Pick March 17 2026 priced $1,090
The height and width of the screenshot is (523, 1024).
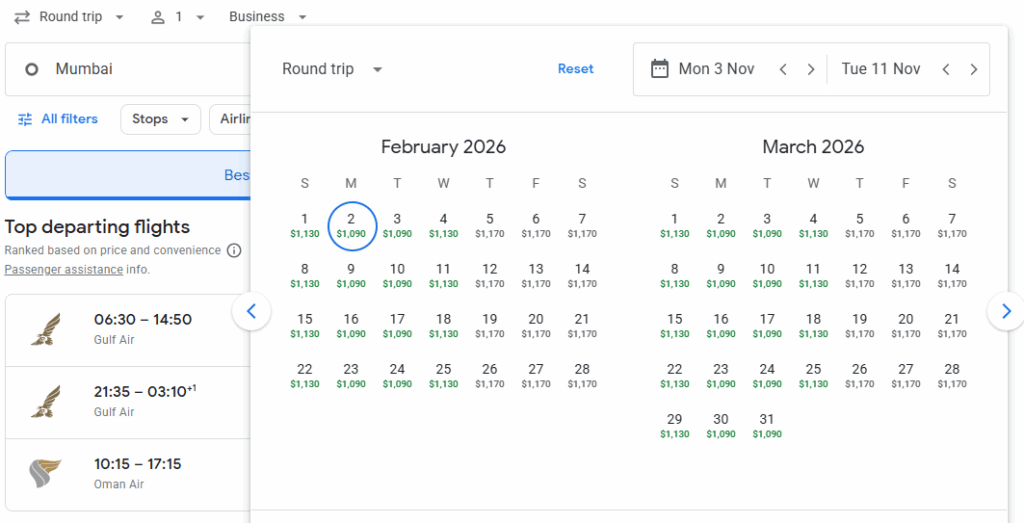point(767,325)
